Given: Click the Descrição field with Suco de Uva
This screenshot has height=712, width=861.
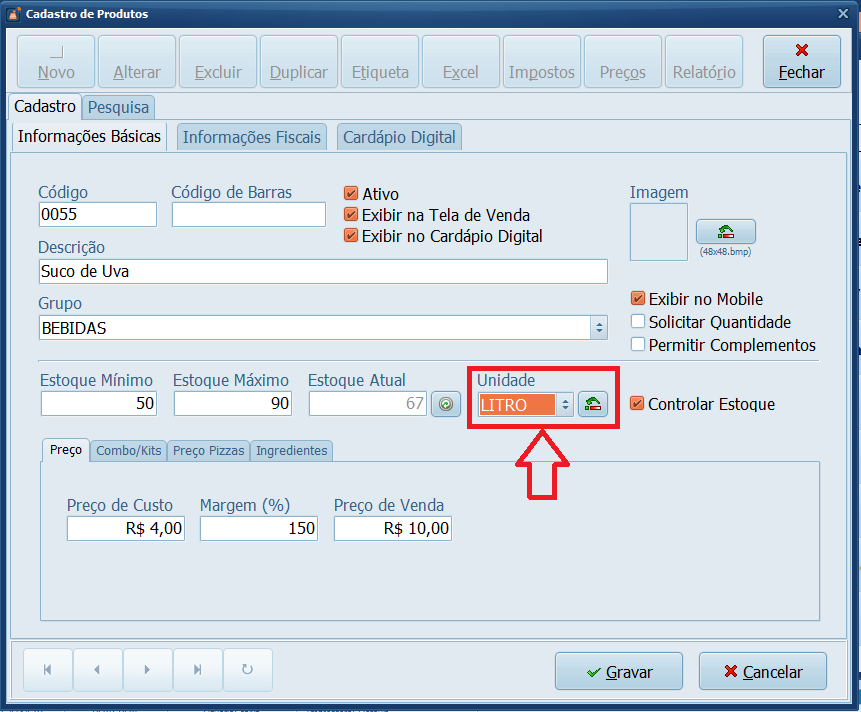Looking at the screenshot, I should (x=322, y=271).
